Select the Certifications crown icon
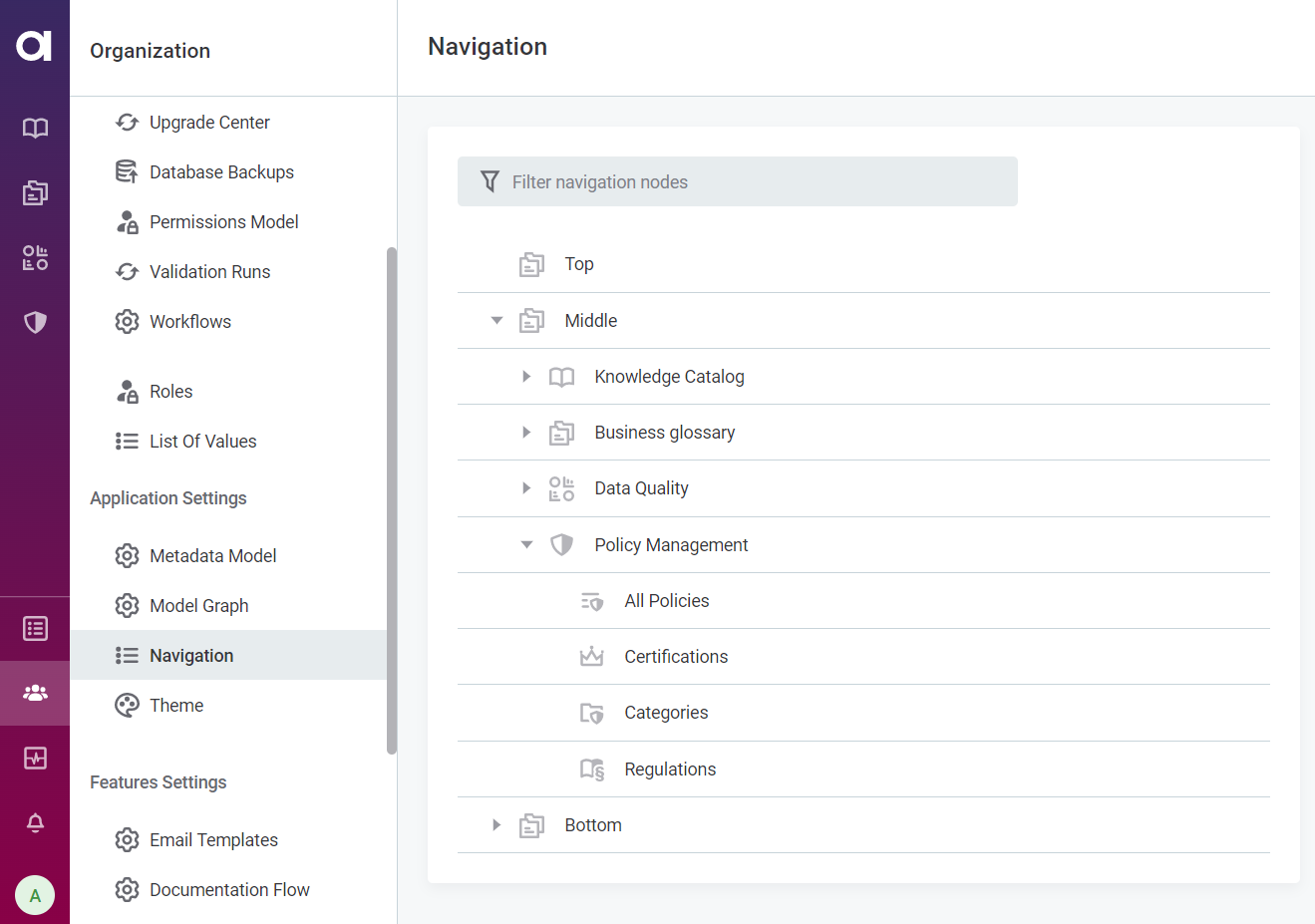 coord(592,656)
